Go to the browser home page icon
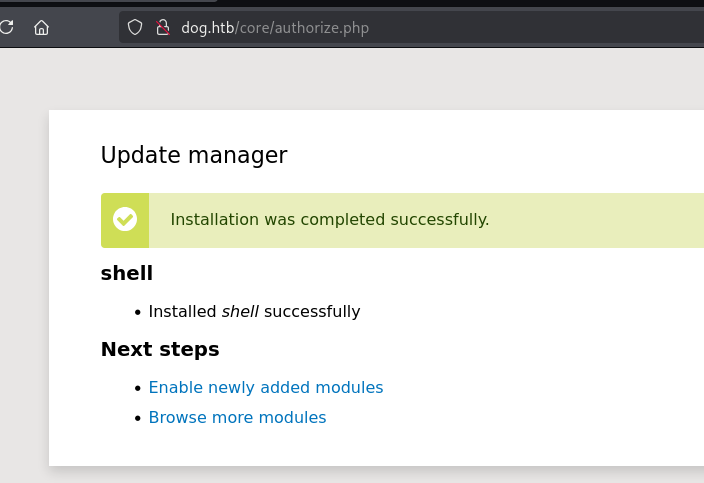 (x=41, y=28)
